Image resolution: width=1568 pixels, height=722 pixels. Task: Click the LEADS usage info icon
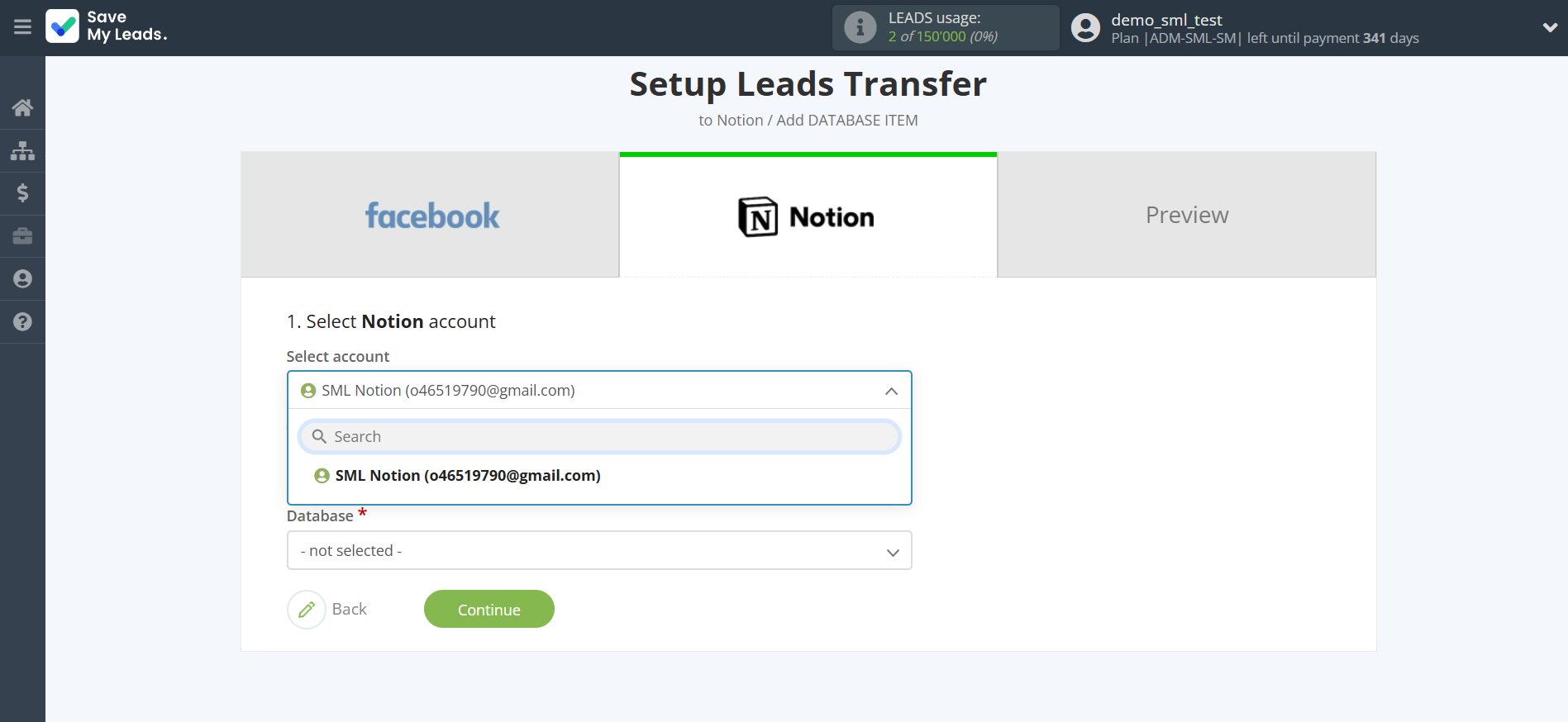[860, 27]
